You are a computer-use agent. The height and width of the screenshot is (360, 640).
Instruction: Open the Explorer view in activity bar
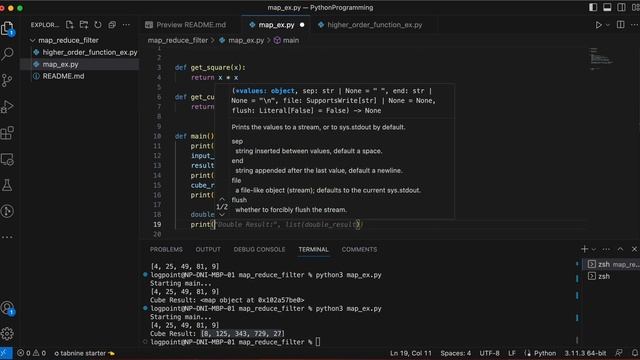point(7,29)
